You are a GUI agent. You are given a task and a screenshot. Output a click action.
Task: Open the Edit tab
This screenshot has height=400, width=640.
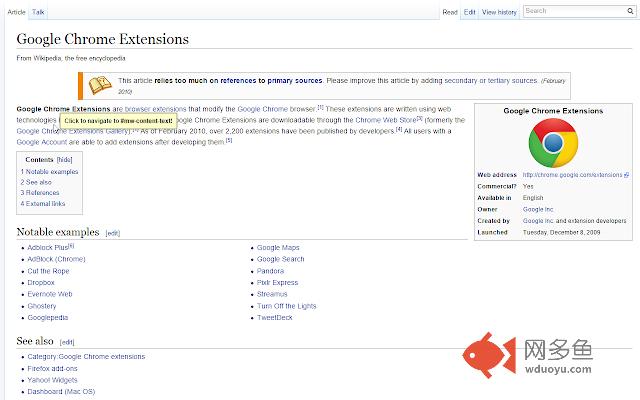(x=469, y=12)
